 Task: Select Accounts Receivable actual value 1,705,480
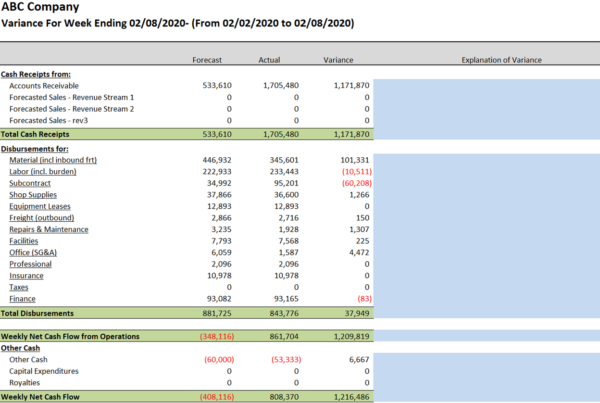coord(281,85)
